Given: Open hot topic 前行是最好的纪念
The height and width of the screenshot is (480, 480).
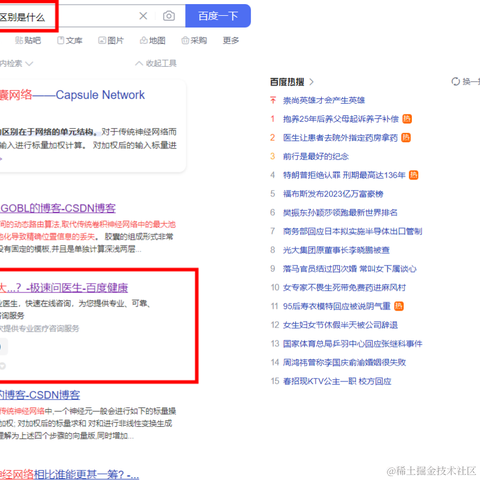Looking at the screenshot, I should pos(316,156).
